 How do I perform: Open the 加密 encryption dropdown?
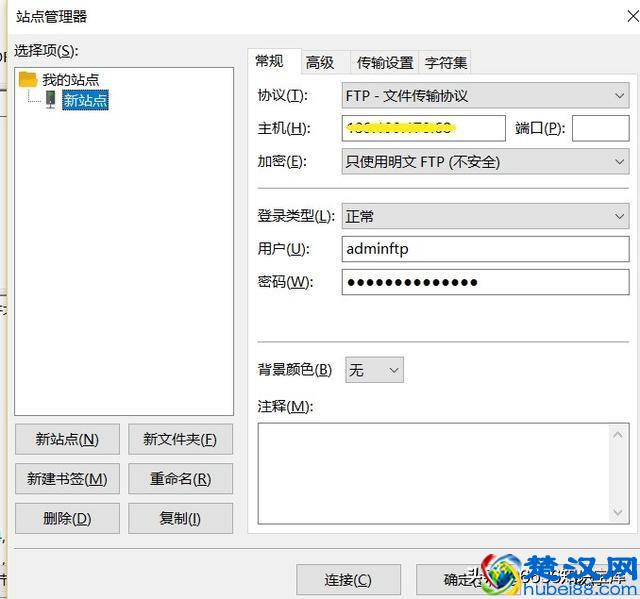485,162
